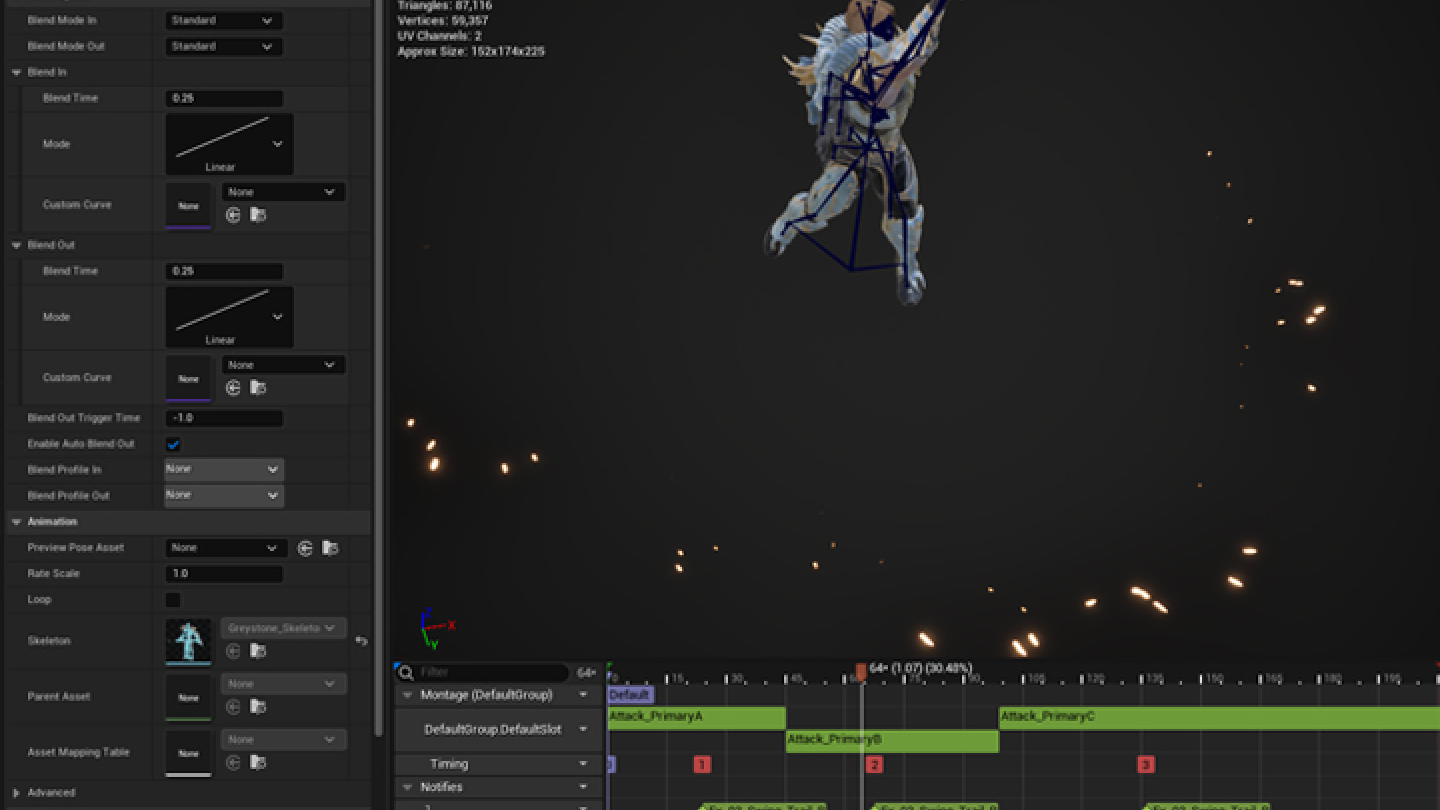Use selected asset for Preview Pose Asset
This screenshot has width=1440, height=810.
(x=305, y=548)
